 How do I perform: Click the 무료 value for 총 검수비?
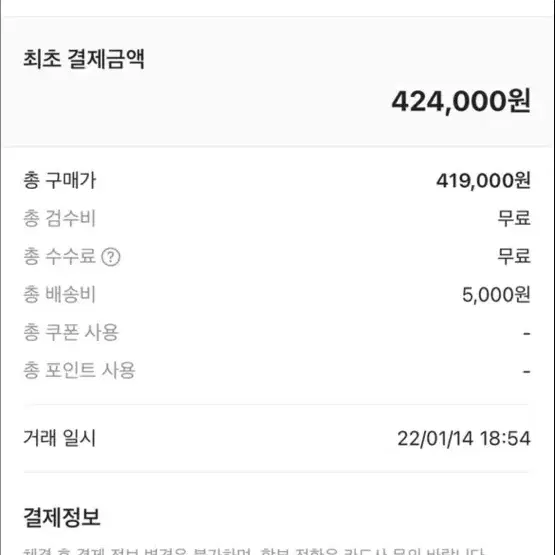514,218
